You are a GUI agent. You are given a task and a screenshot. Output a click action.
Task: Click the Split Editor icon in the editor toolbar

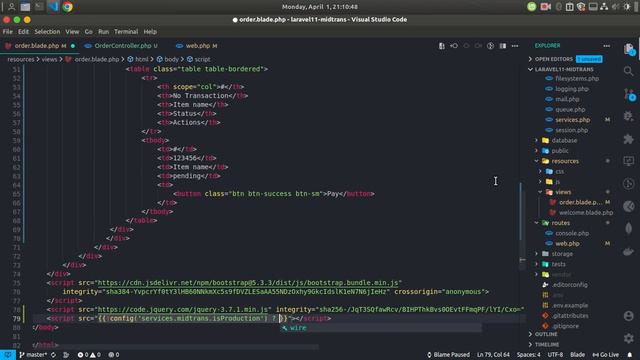point(503,46)
